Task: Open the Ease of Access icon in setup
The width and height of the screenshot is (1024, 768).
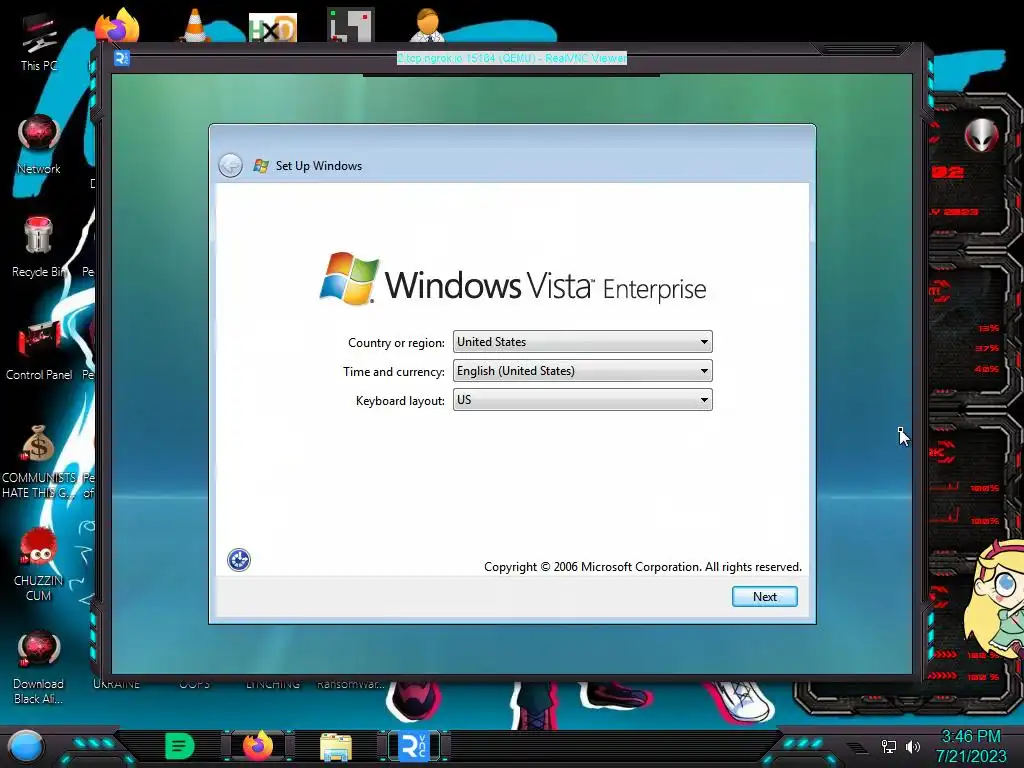Action: [239, 560]
